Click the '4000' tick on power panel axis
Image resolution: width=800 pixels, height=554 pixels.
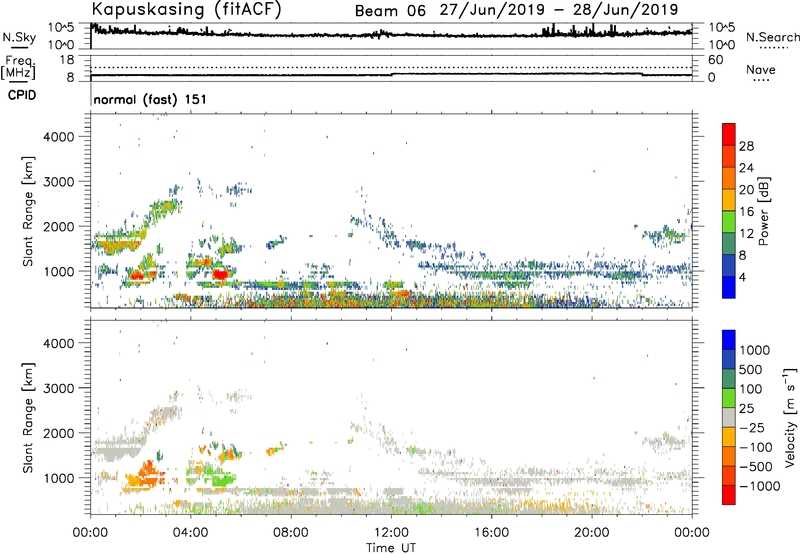tap(58, 137)
